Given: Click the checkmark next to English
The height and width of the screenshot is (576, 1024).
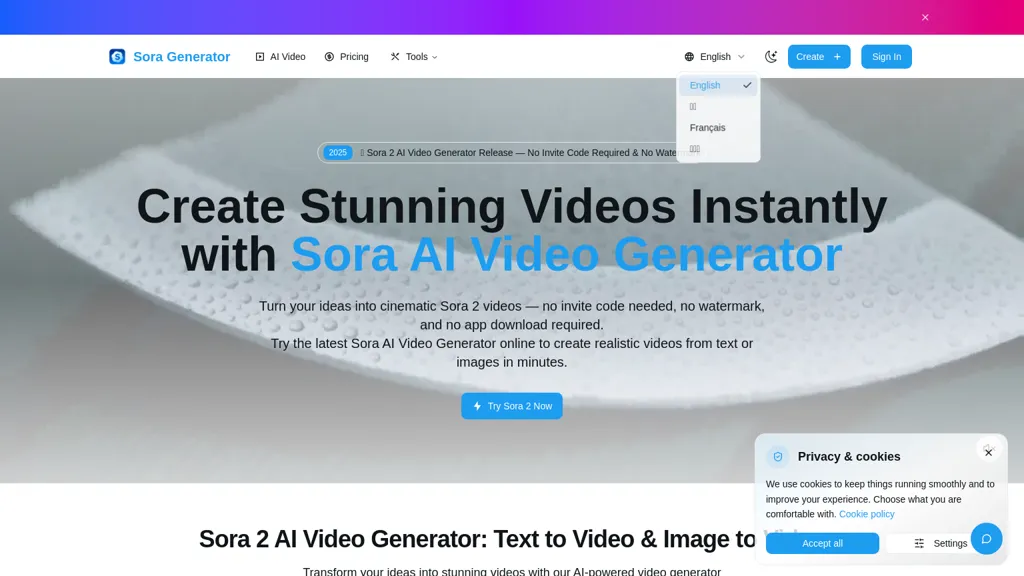Looking at the screenshot, I should pos(747,85).
